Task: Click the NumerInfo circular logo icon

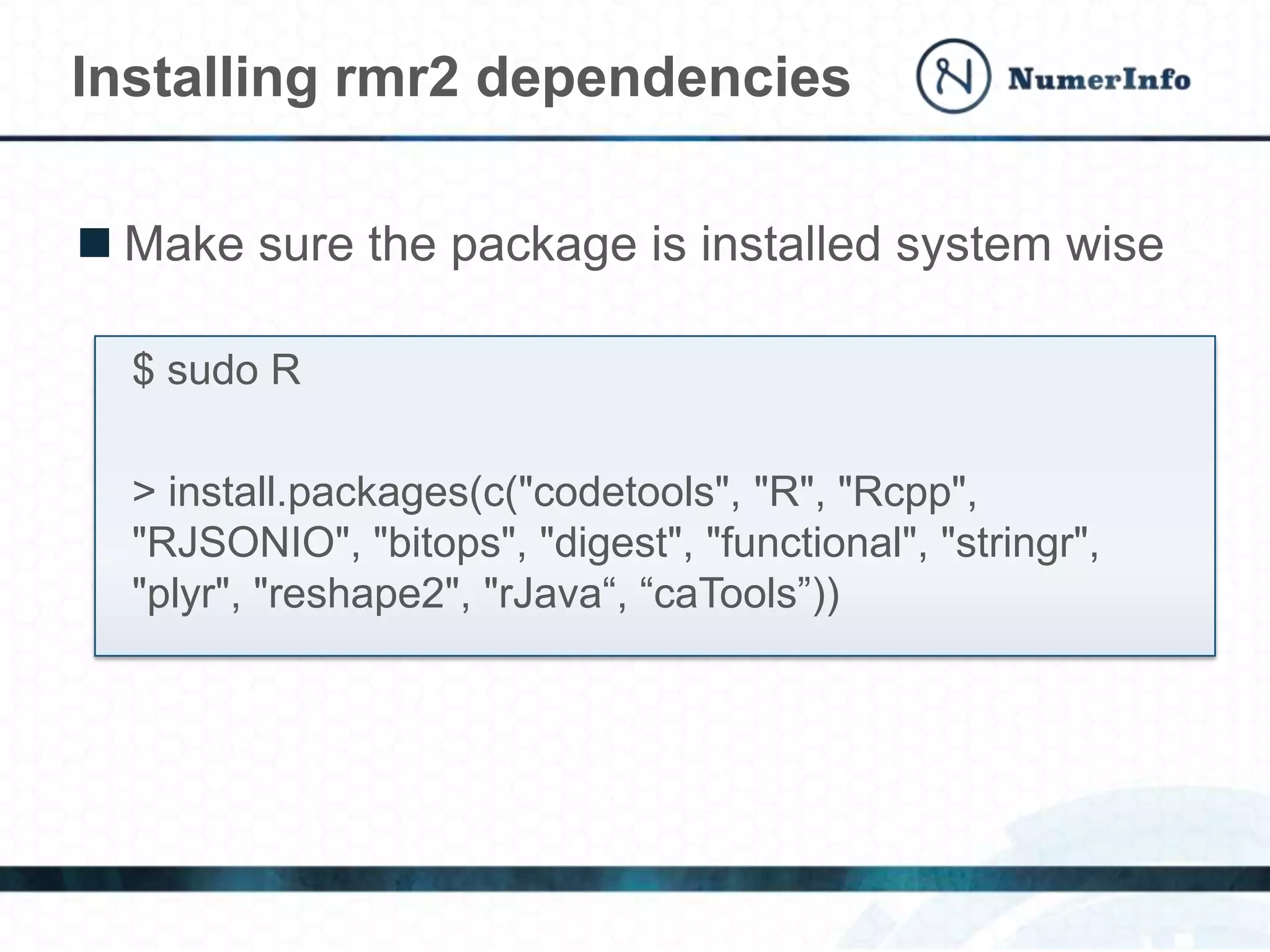Action: [x=953, y=76]
